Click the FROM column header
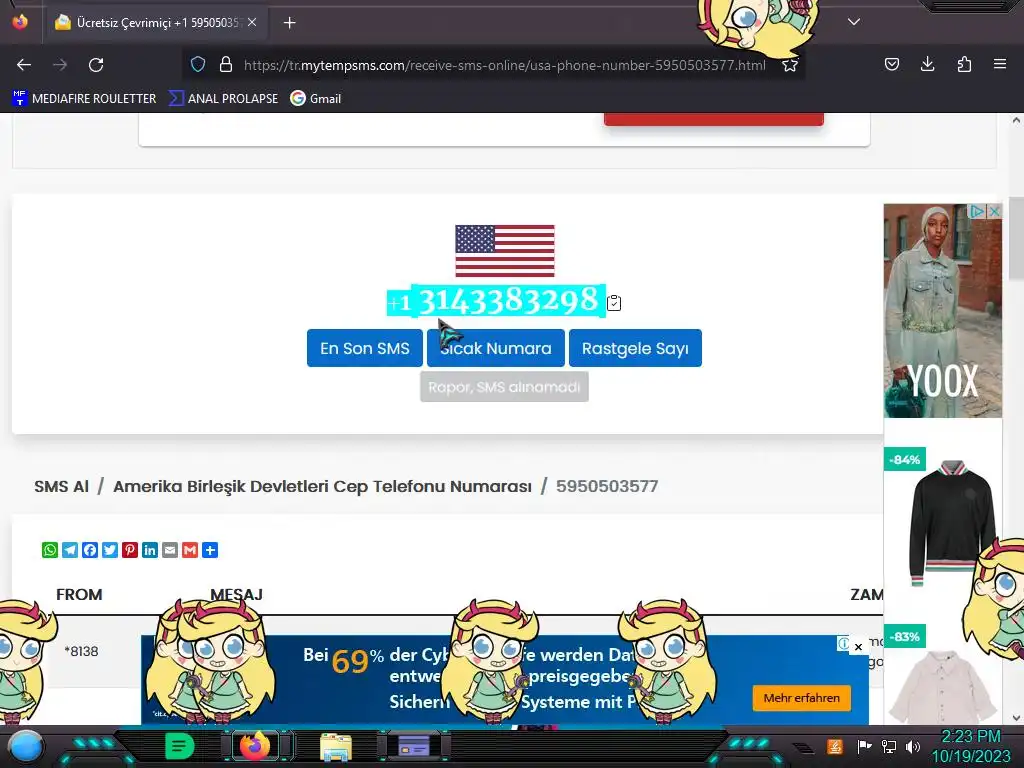Screen dimensions: 1024x768 coord(79,594)
